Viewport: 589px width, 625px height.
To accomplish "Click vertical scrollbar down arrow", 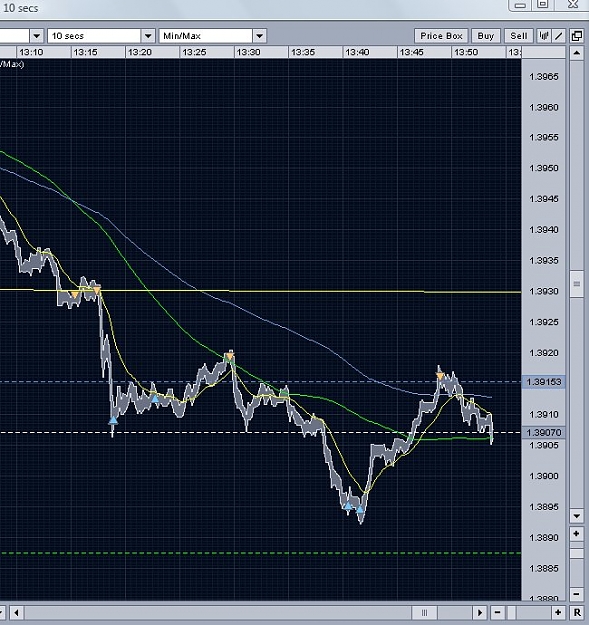I will click(x=576, y=516).
